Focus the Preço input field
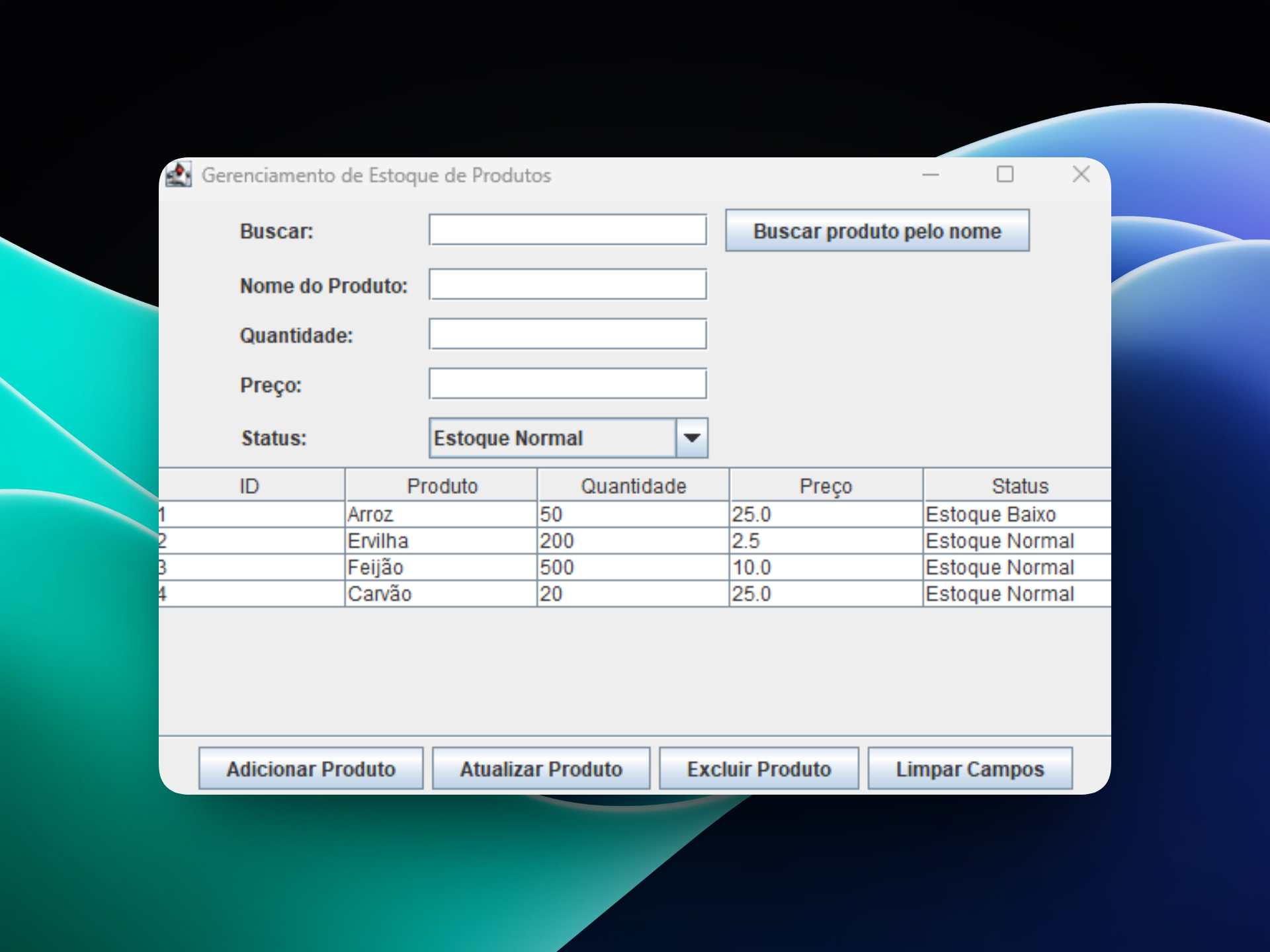Screen dimensions: 1270x952 coord(568,384)
